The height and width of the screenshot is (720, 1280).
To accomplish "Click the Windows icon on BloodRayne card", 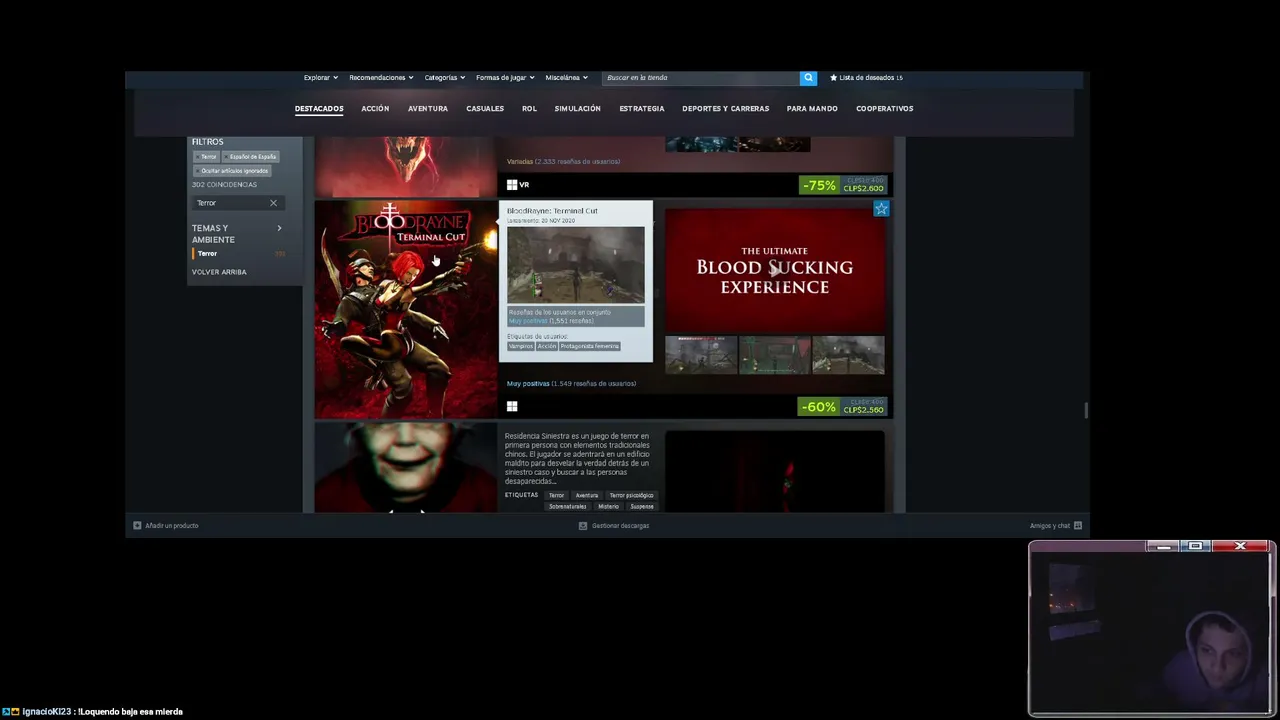I will [512, 406].
